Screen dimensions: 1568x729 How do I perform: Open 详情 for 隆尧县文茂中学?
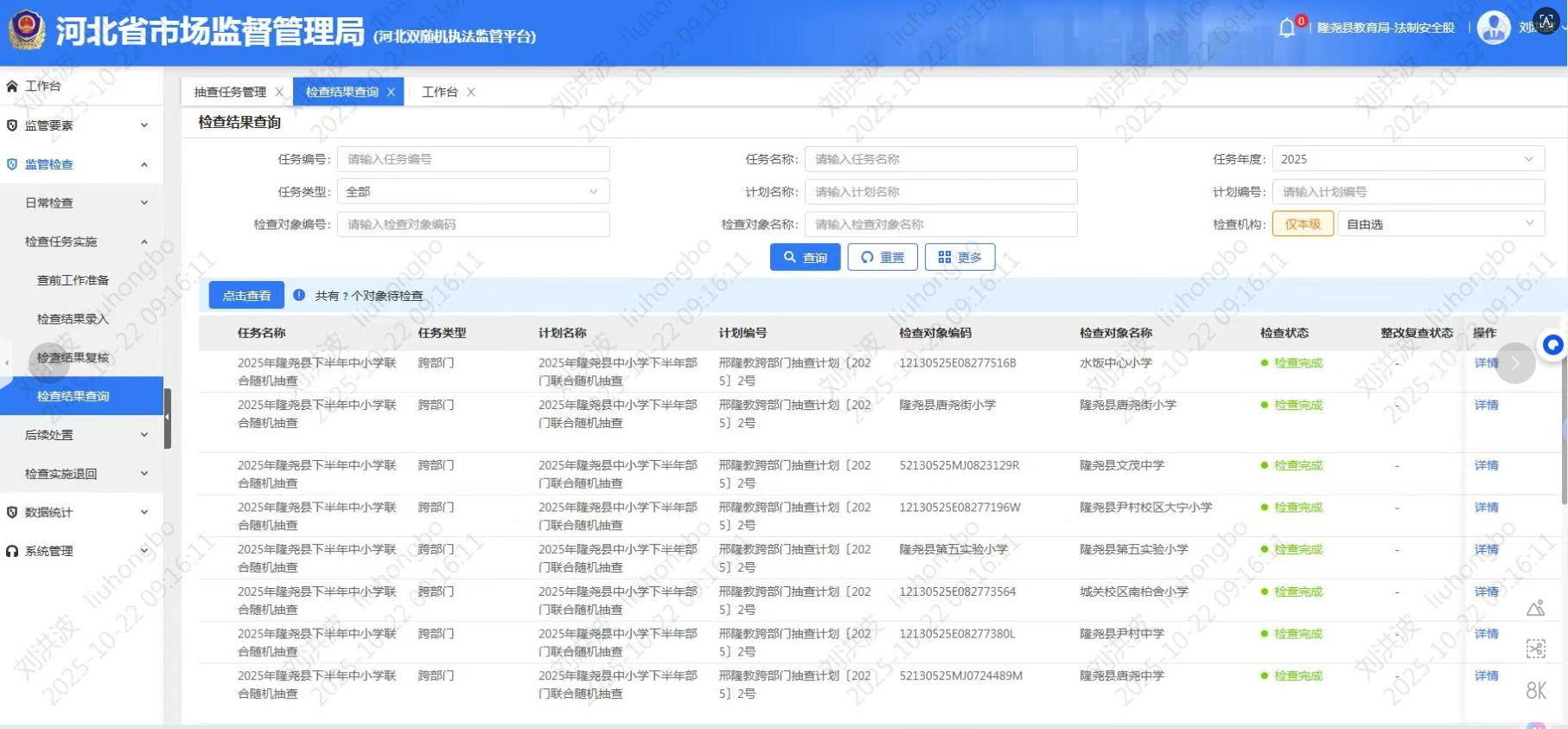[x=1486, y=465]
